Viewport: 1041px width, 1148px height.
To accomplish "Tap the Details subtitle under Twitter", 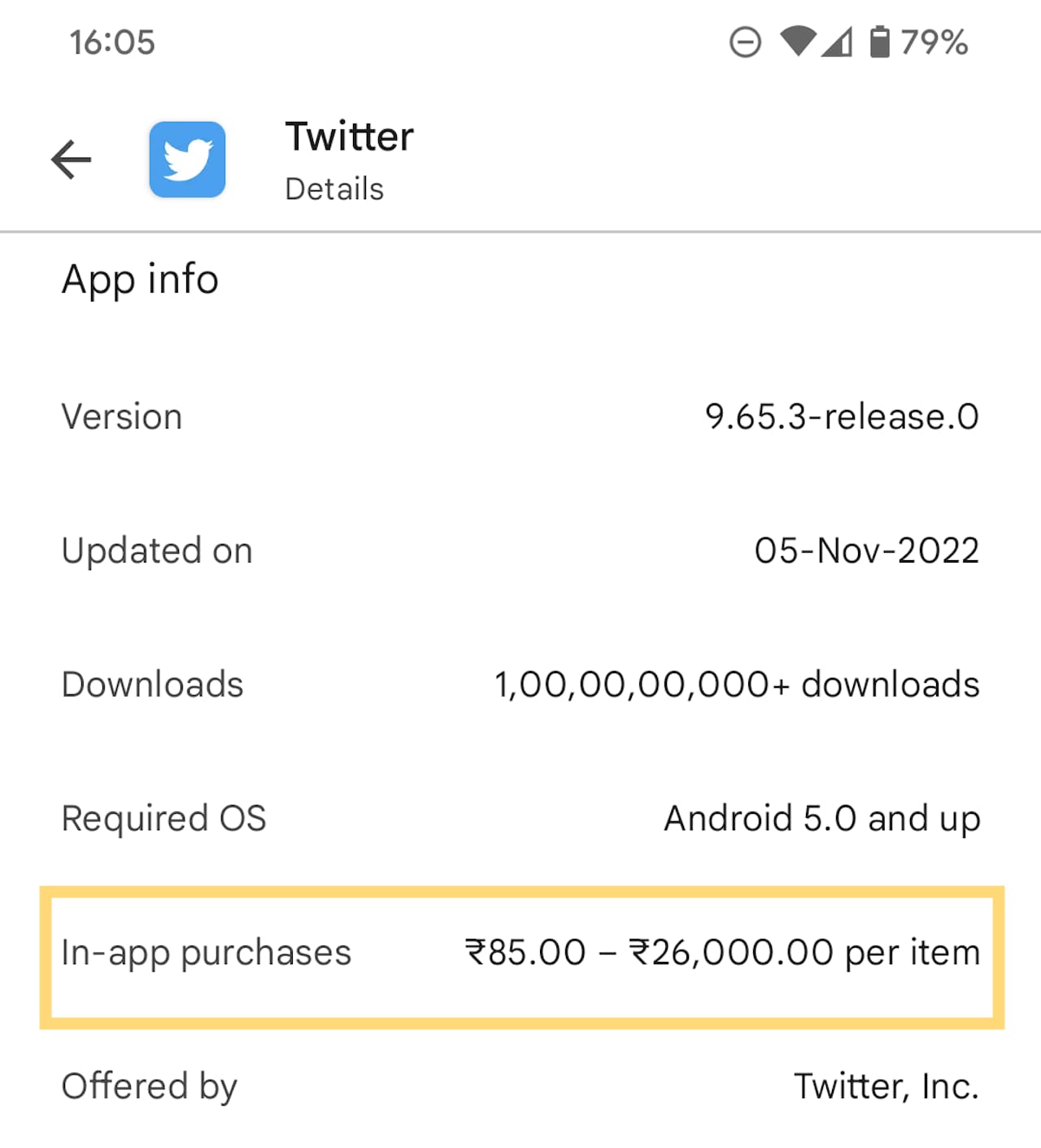I will coord(334,189).
